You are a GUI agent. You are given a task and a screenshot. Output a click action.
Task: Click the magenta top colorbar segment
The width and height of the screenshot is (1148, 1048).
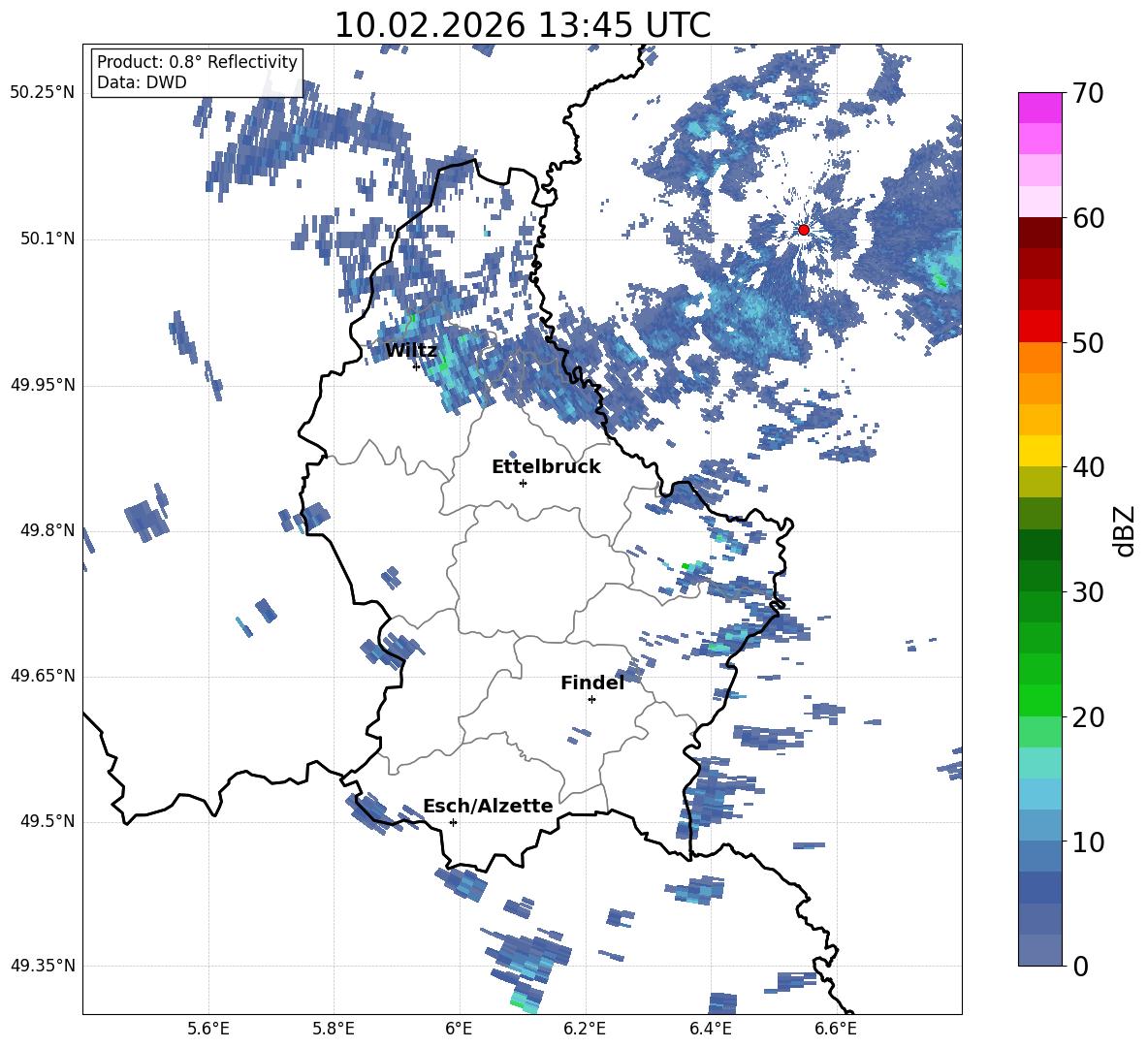point(1039,109)
